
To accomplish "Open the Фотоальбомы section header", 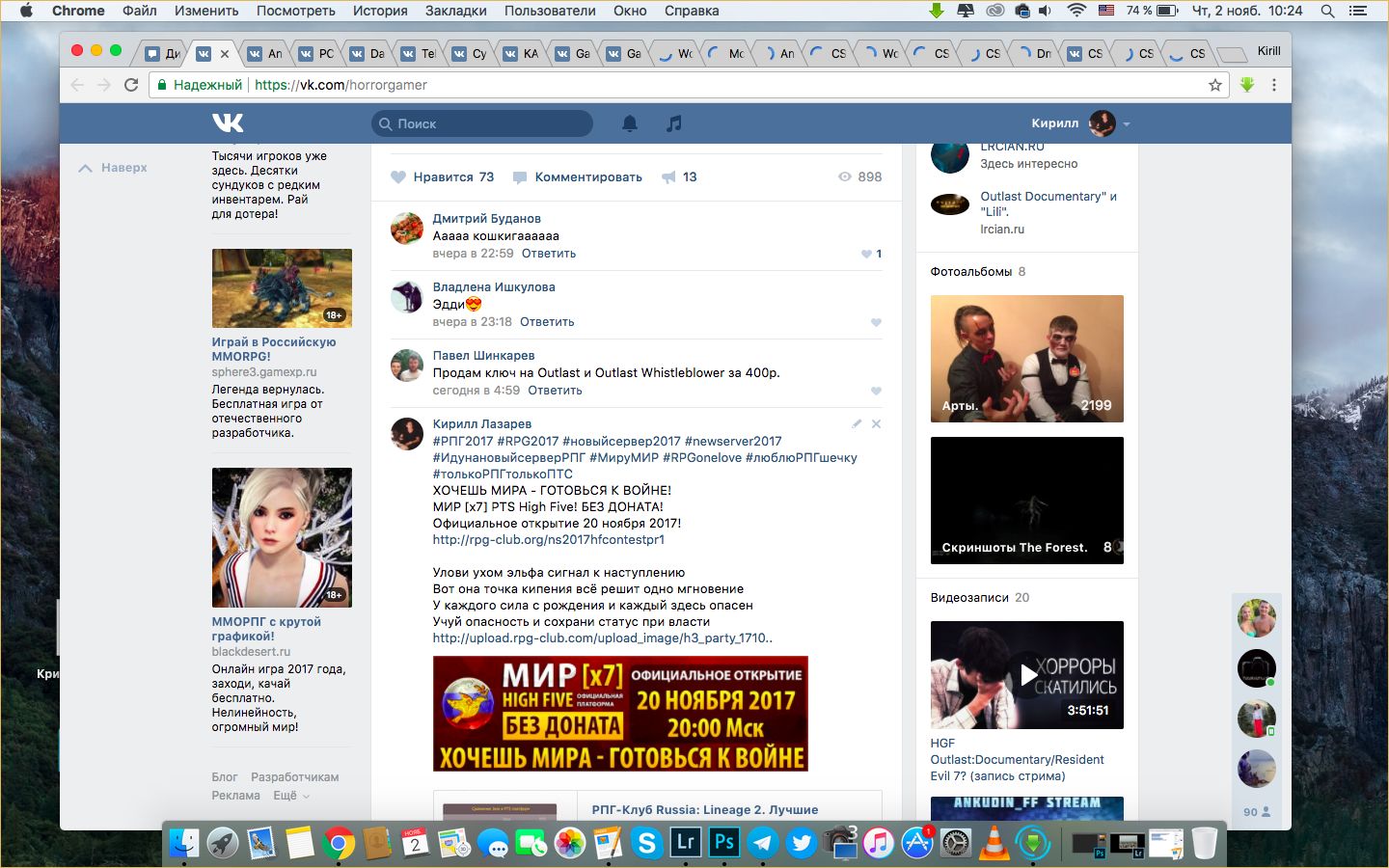I will click(971, 272).
